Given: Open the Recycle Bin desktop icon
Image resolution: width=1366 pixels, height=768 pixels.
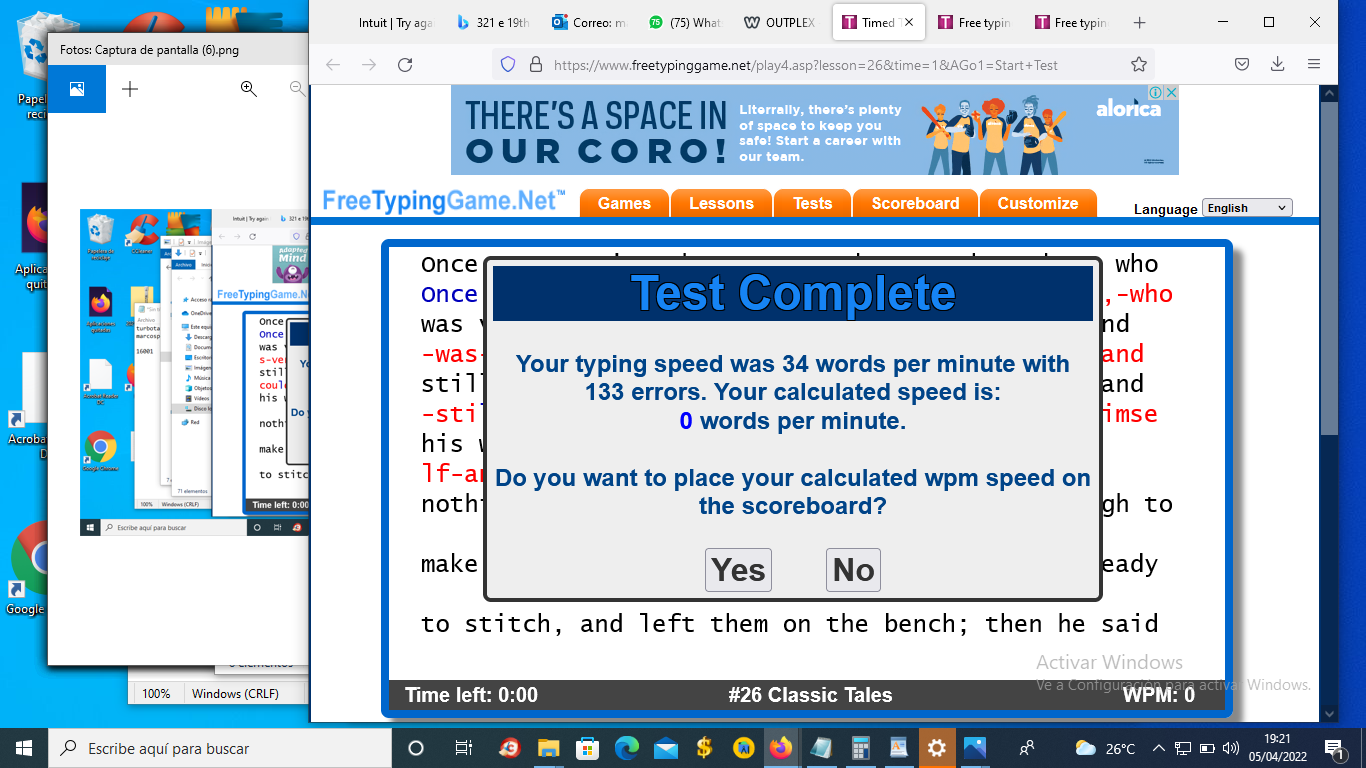Looking at the screenshot, I should point(34,65).
